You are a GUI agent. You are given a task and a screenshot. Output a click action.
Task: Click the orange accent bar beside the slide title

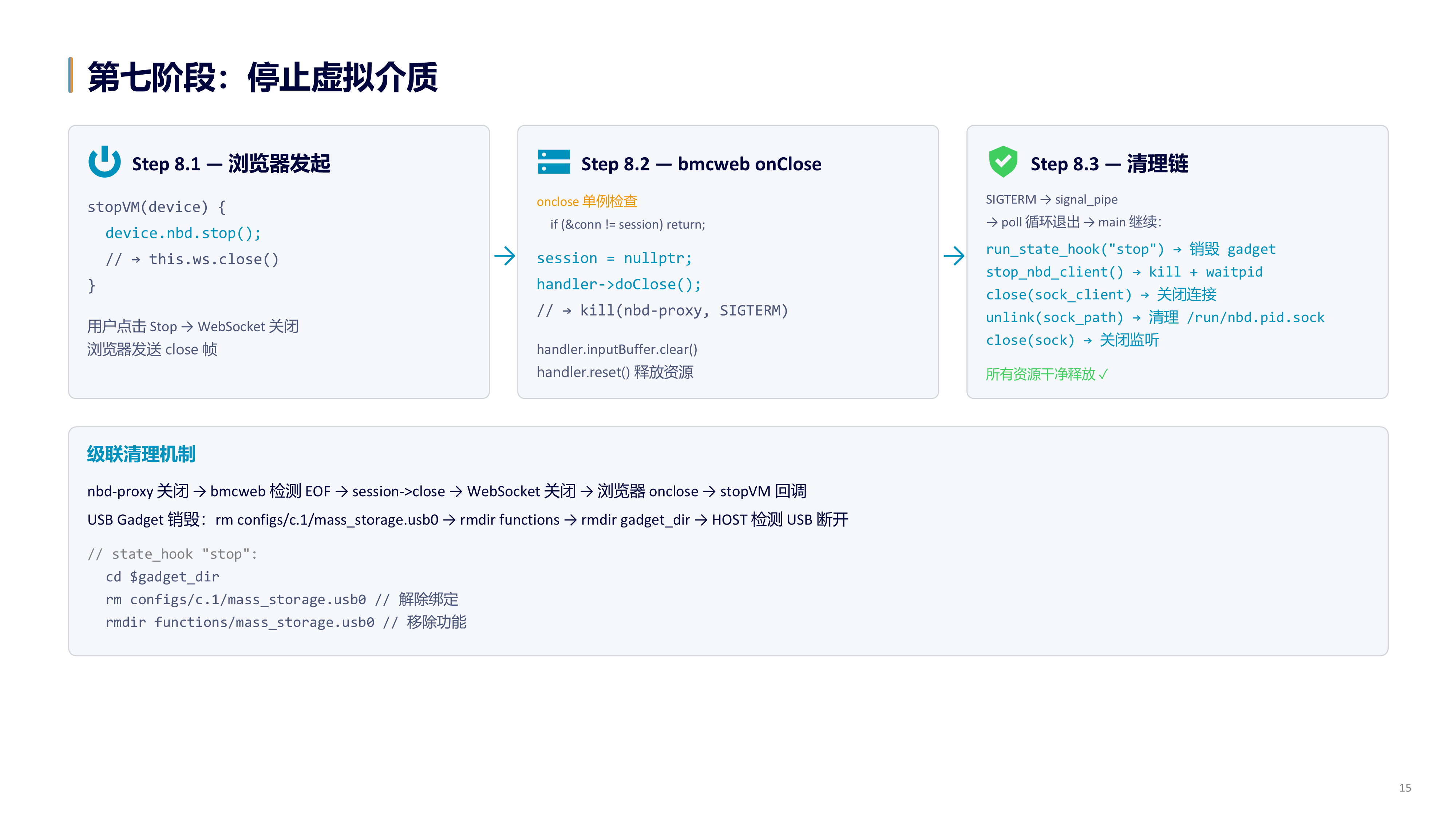point(71,75)
